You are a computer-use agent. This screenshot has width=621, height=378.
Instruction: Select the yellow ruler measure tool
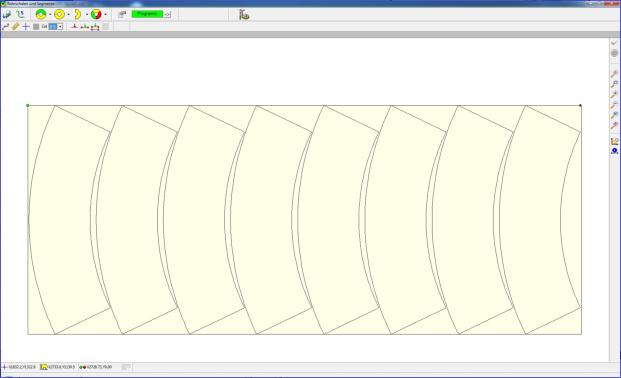[x=15, y=27]
